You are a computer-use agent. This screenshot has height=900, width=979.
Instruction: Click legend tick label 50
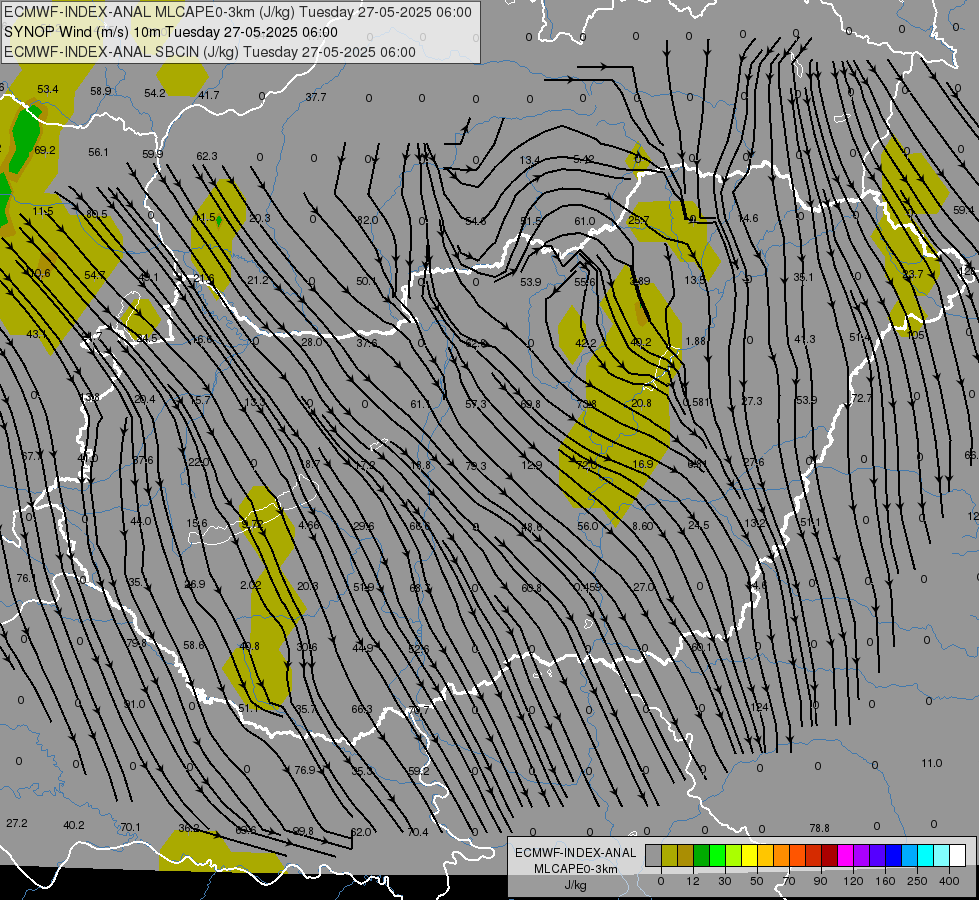(x=756, y=881)
